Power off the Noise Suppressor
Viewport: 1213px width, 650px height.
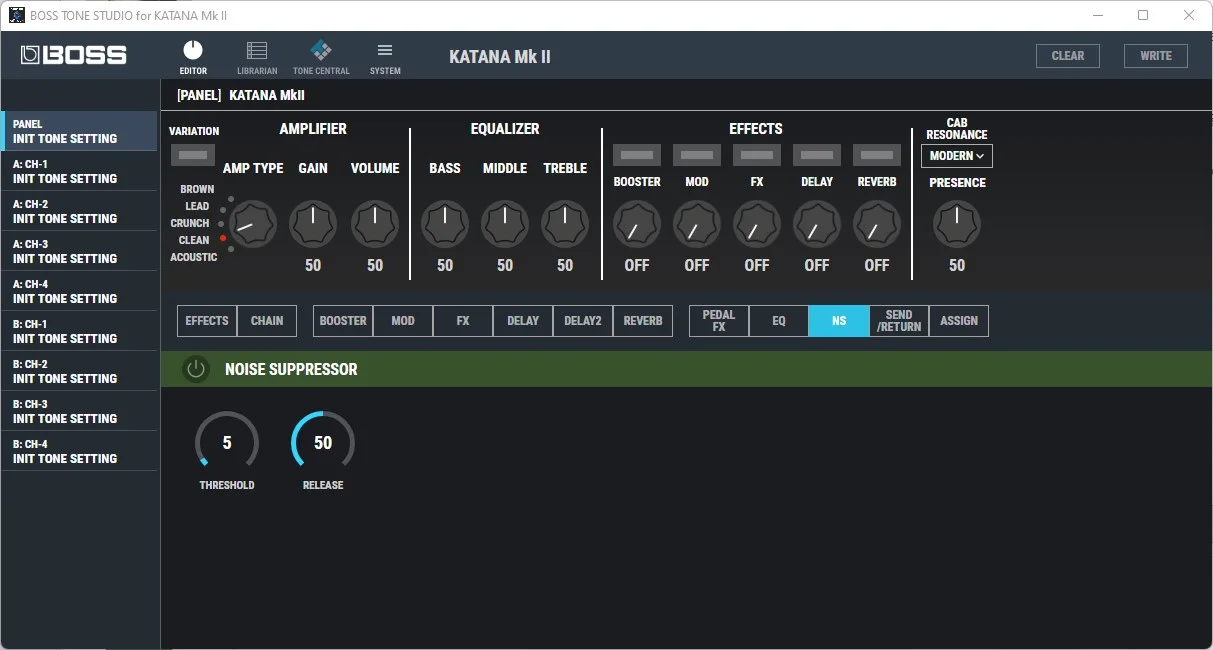click(x=195, y=368)
